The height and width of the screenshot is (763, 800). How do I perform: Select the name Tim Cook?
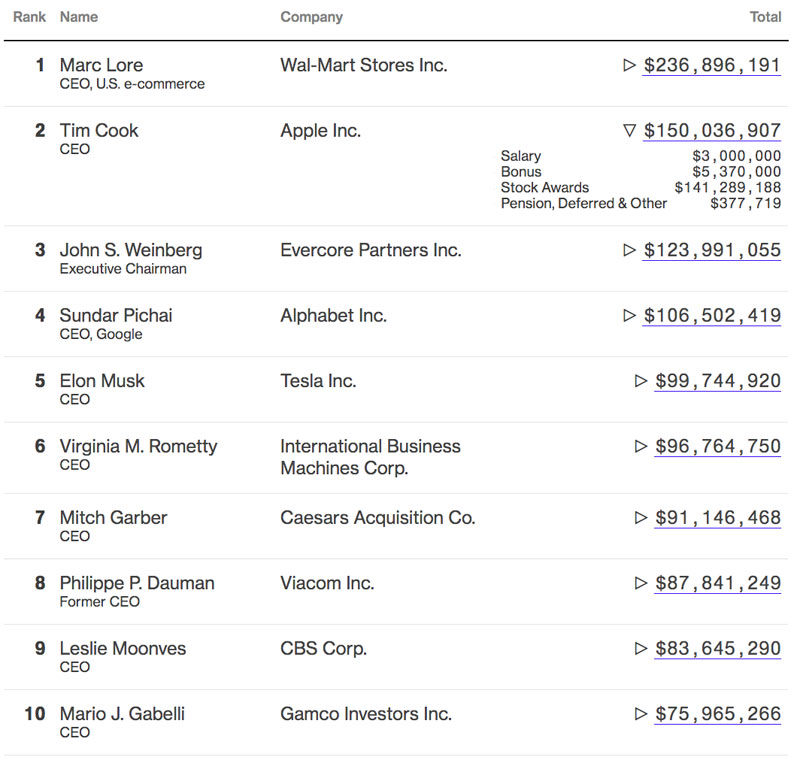click(x=99, y=131)
